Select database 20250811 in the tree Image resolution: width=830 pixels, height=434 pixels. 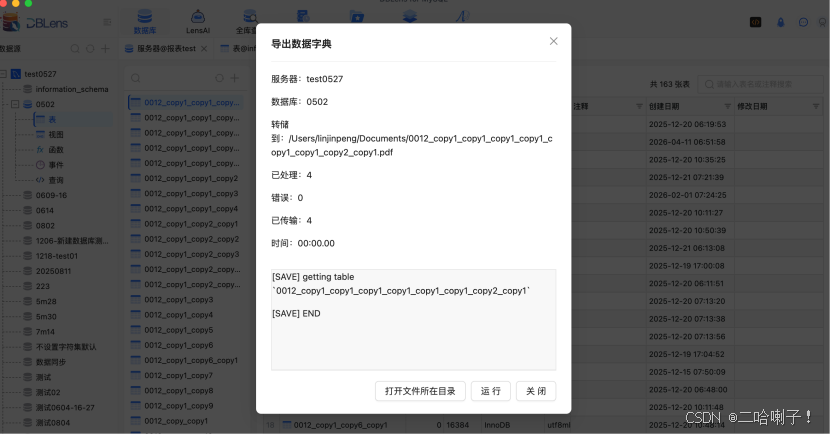[53, 271]
